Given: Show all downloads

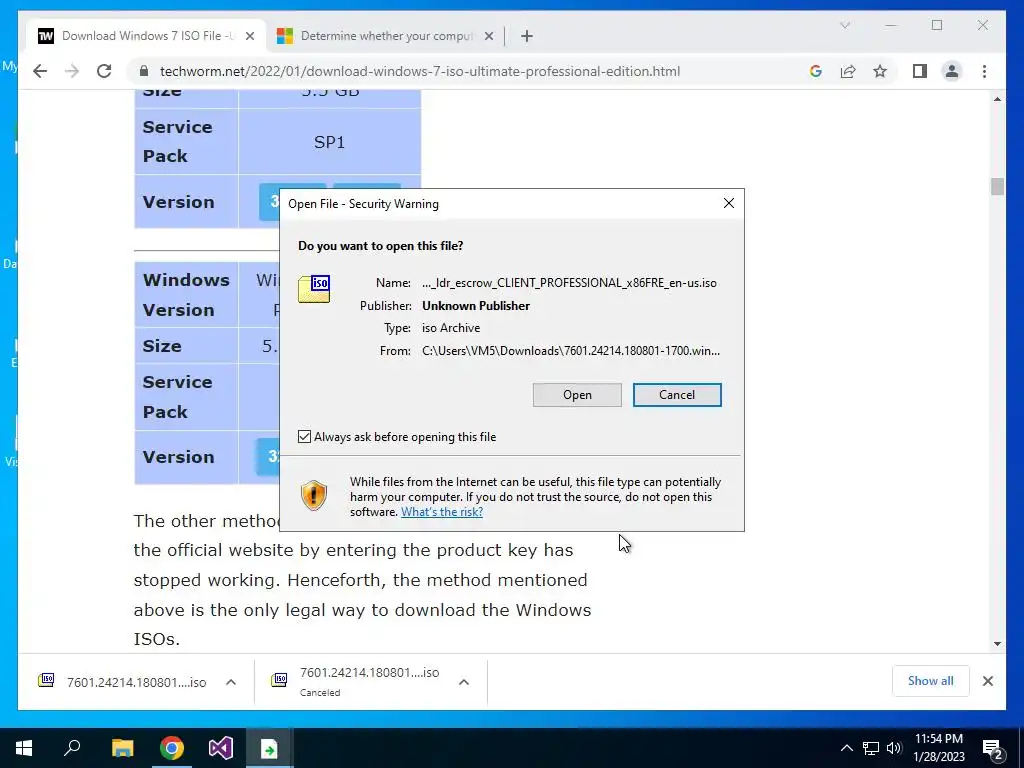Looking at the screenshot, I should pyautogui.click(x=931, y=681).
